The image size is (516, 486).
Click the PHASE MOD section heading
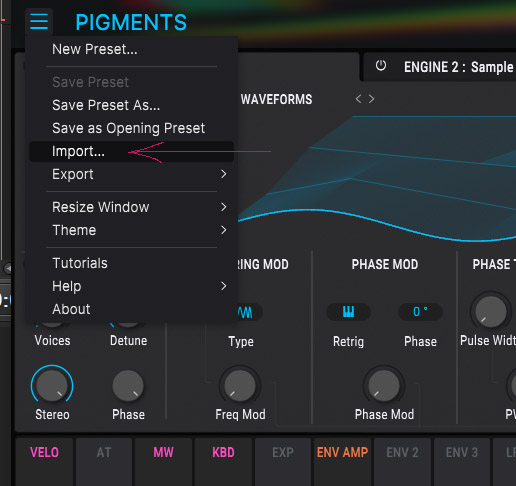click(385, 264)
